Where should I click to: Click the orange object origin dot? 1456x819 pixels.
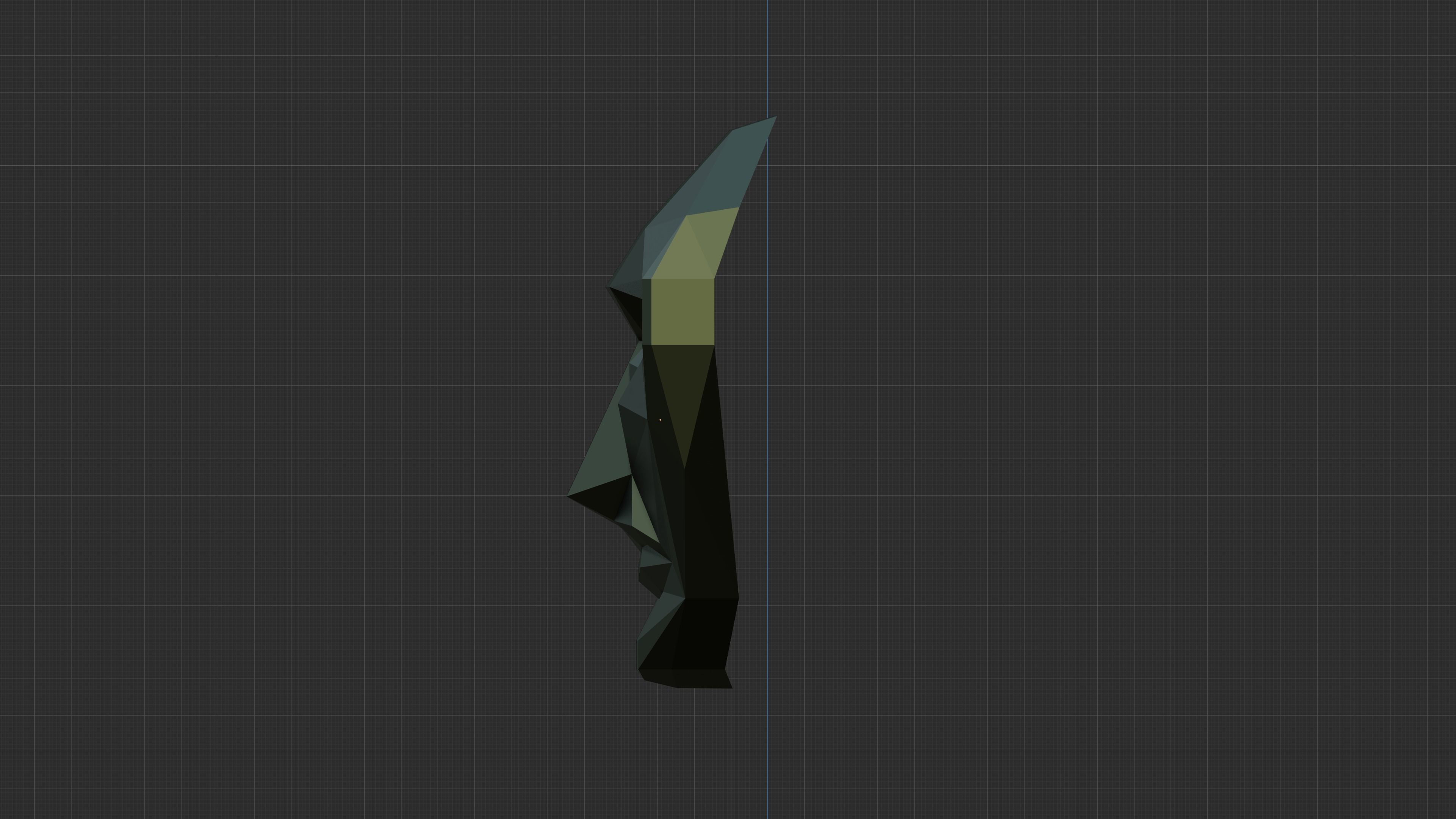coord(660,420)
